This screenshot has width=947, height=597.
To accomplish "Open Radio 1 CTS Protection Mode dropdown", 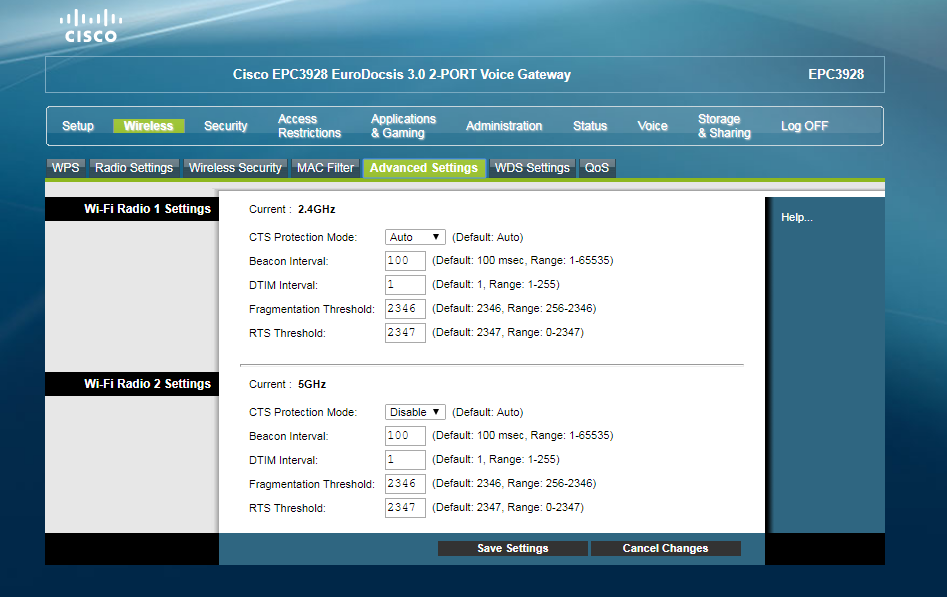I will pos(415,237).
